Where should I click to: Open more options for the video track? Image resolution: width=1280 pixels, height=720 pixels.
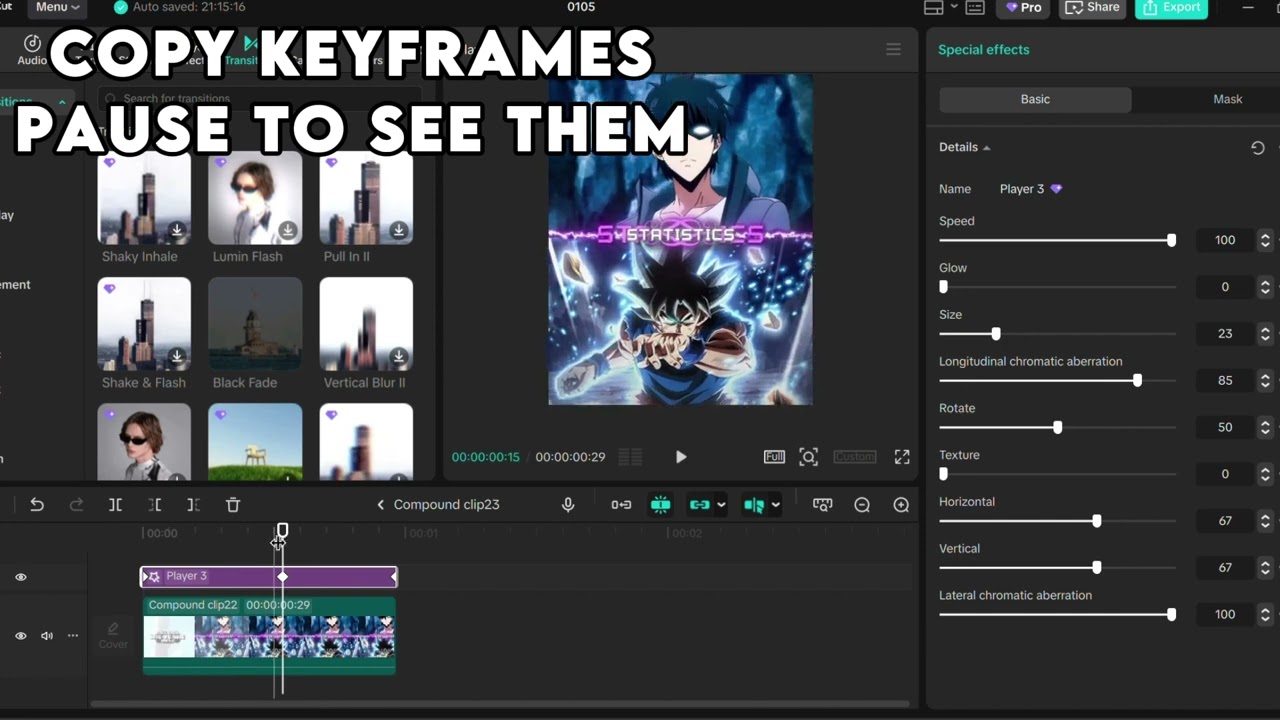[x=73, y=636]
